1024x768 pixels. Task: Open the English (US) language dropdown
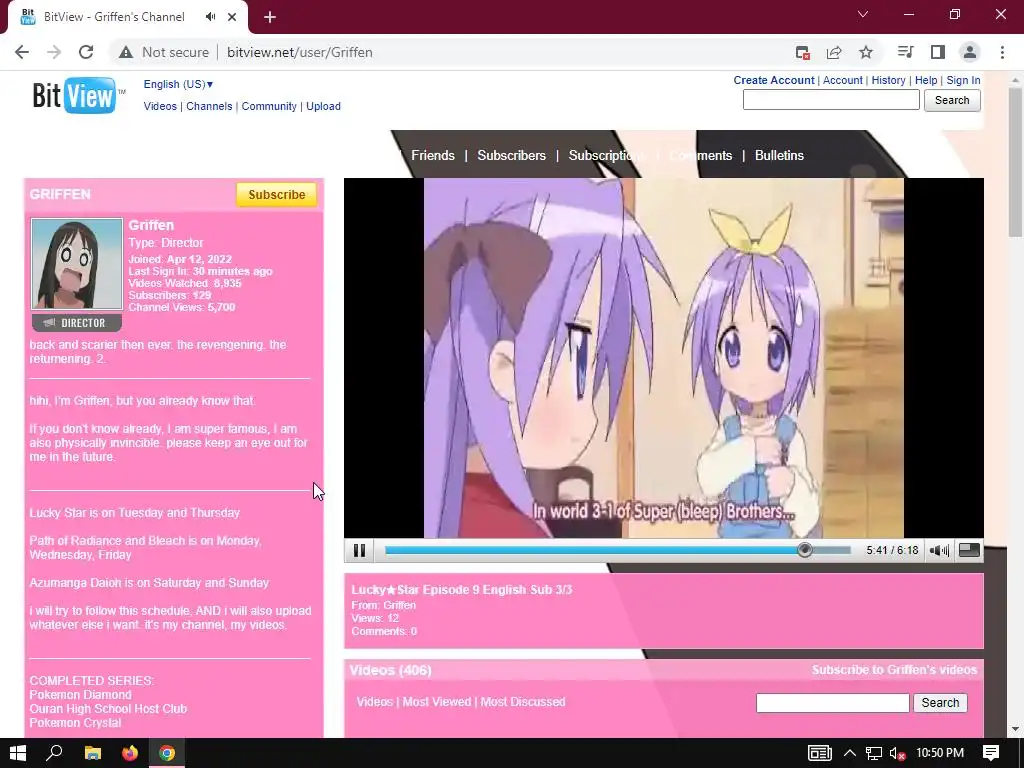(x=178, y=84)
